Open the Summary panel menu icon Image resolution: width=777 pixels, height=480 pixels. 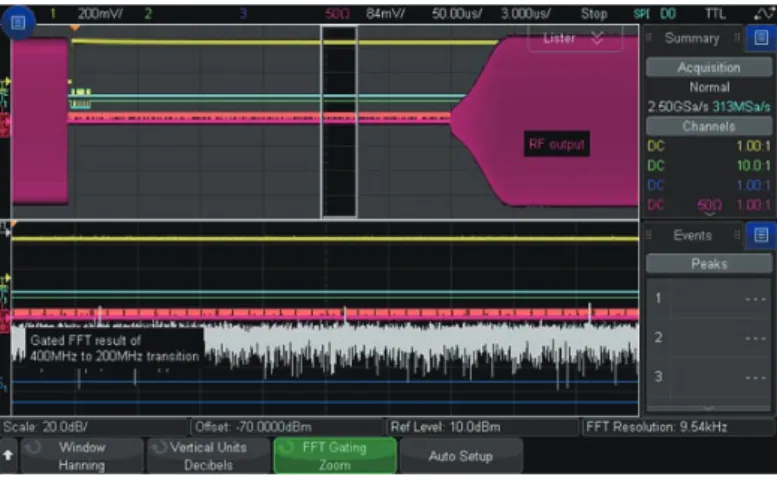point(761,38)
